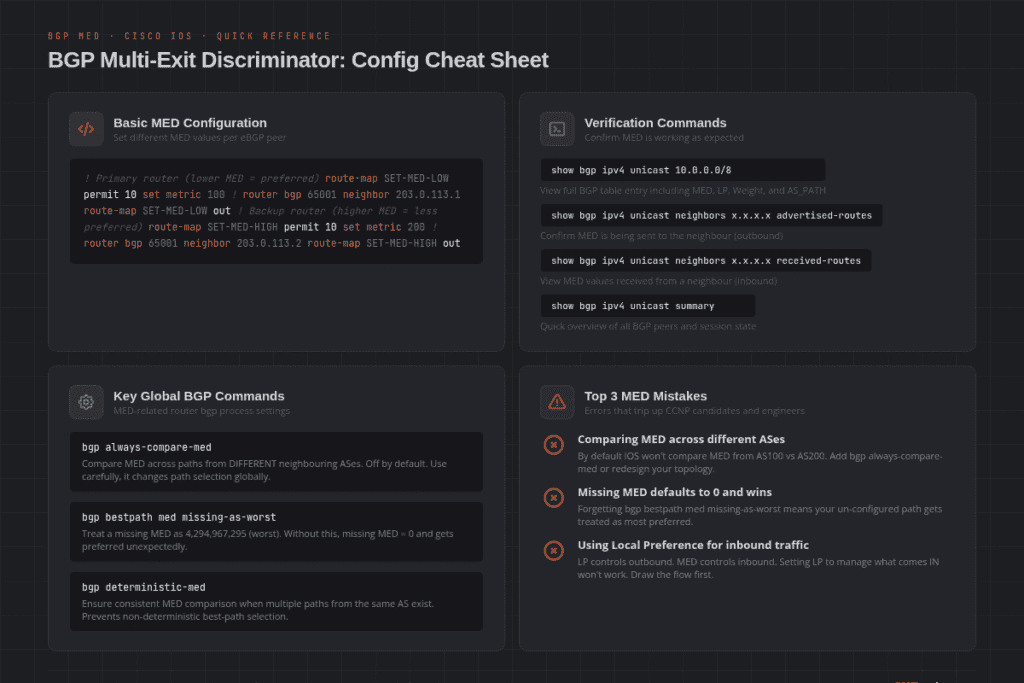Click the 'bgp deterministic-med' command text
Image resolution: width=1024 pixels, height=683 pixels.
[144, 587]
